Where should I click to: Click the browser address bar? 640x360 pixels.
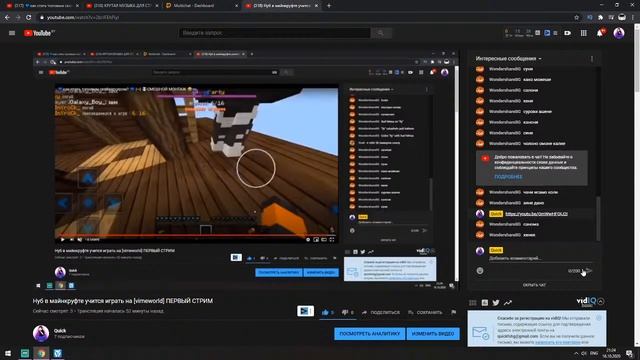[306, 18]
